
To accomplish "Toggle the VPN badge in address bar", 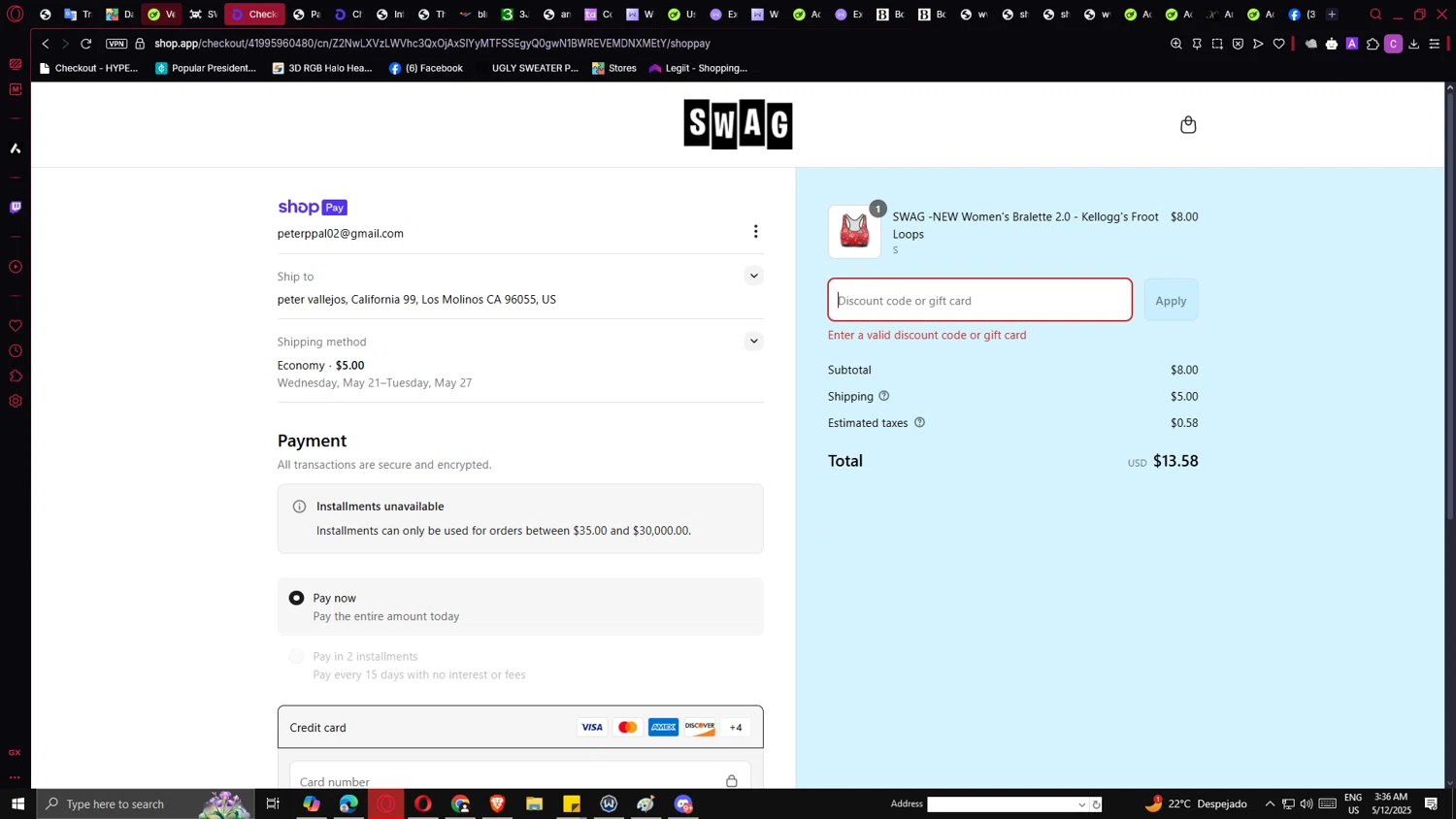I will (116, 44).
